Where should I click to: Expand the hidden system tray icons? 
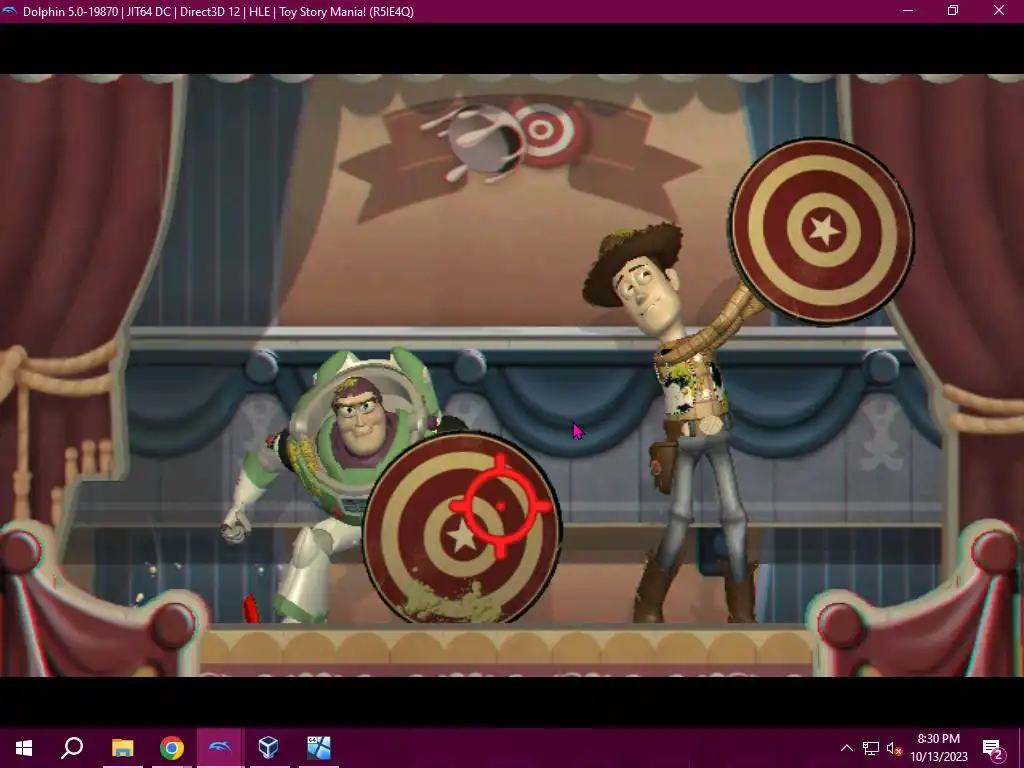[846, 748]
